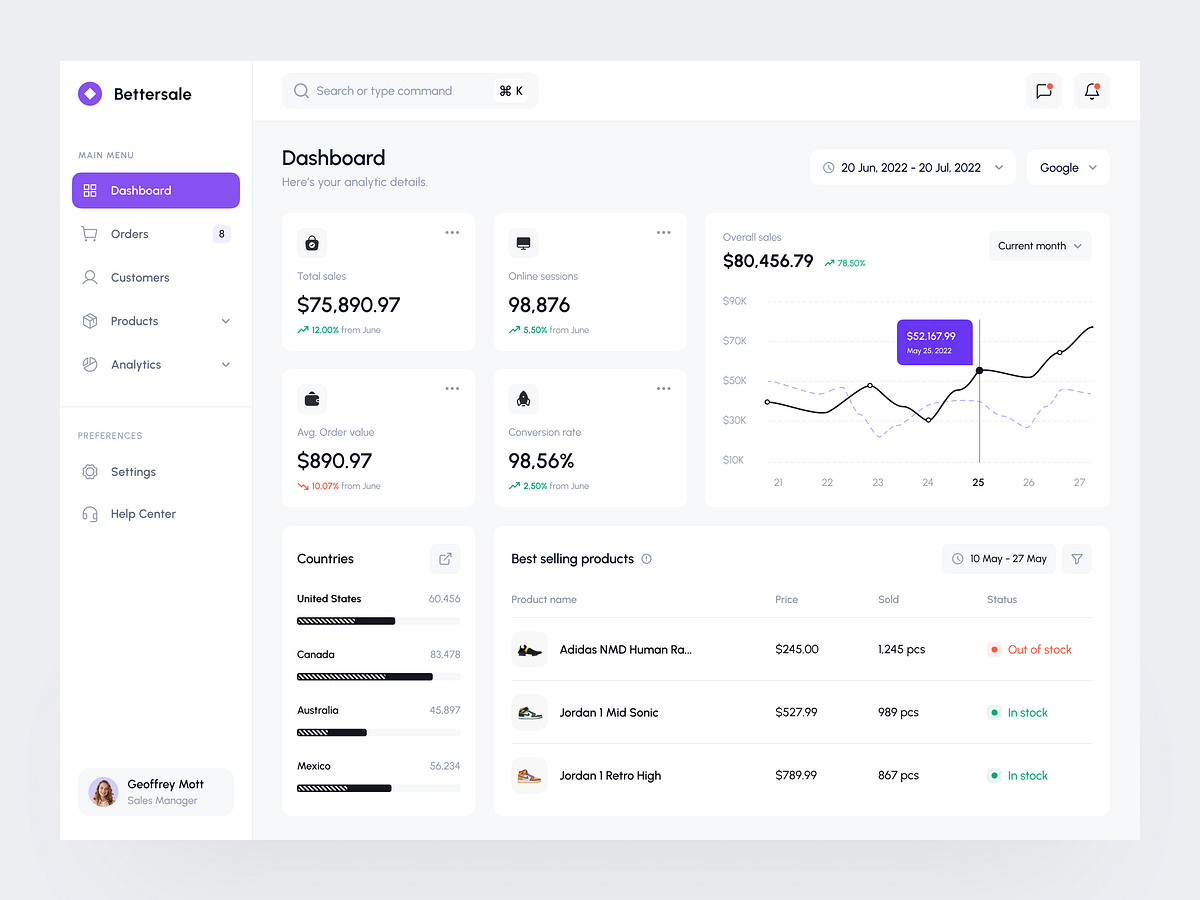This screenshot has height=900, width=1200.
Task: Expand the Analytics sidebar section
Action: coord(155,364)
